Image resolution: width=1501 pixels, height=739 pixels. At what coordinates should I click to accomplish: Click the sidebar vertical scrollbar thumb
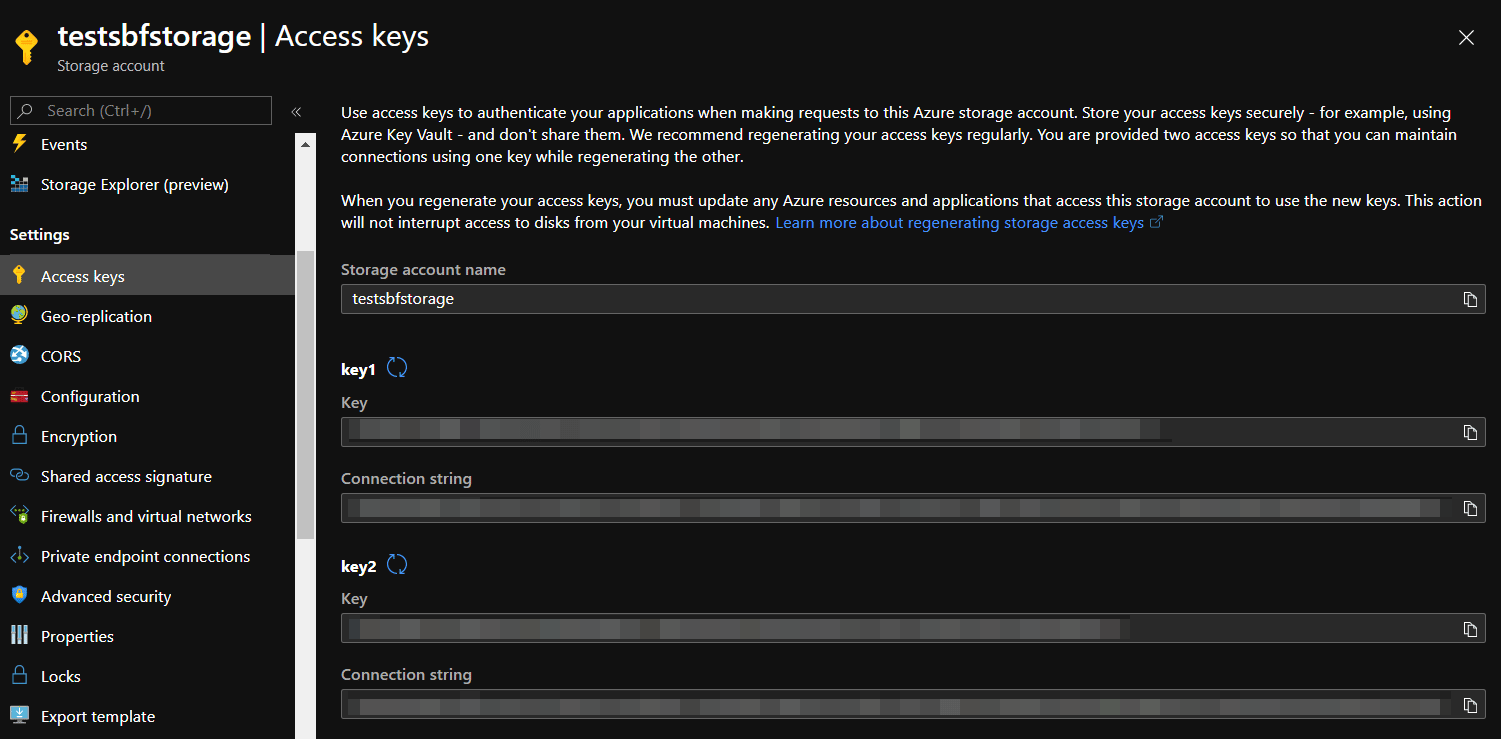click(x=306, y=395)
